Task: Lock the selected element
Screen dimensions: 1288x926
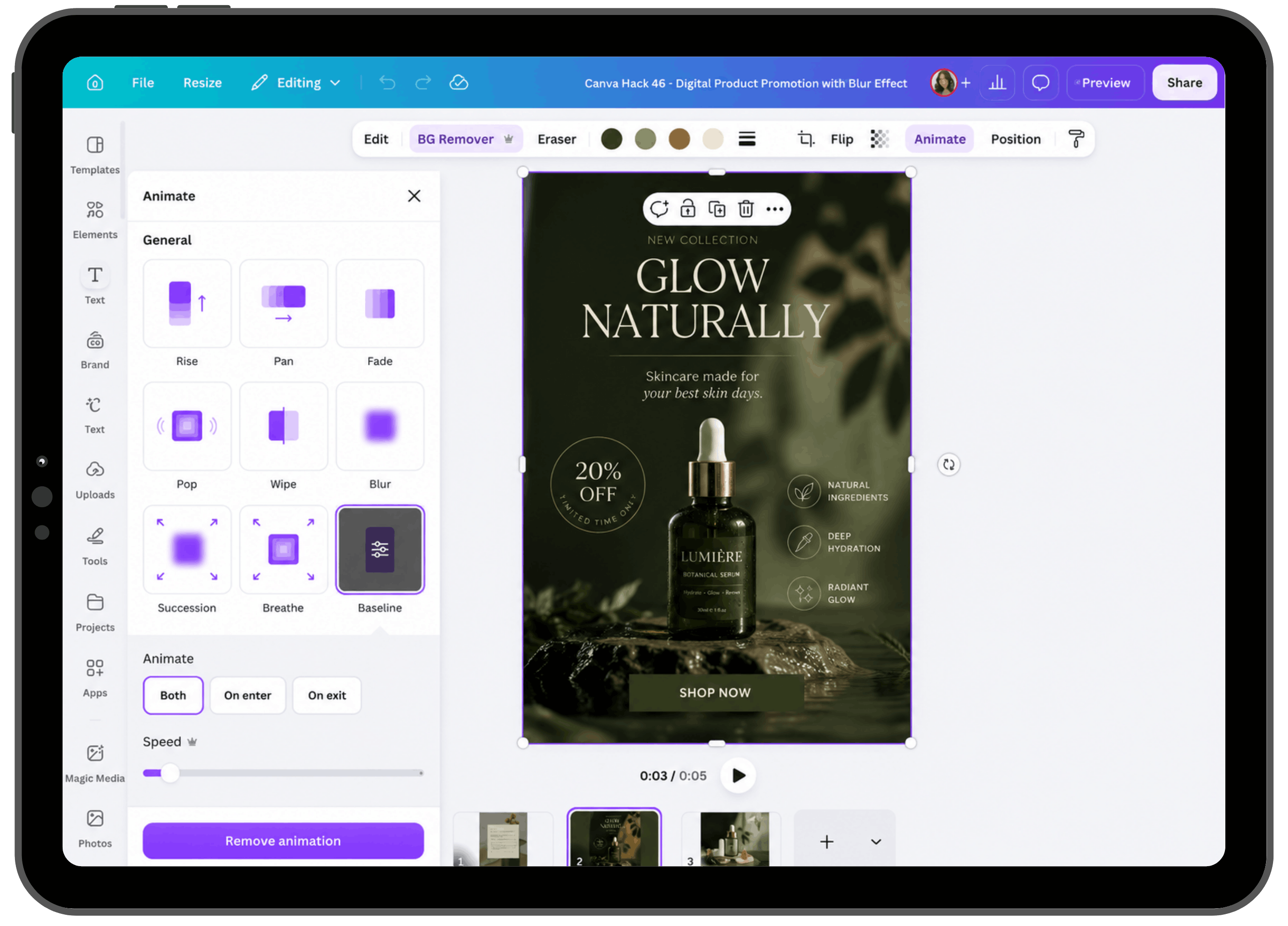Action: point(688,209)
